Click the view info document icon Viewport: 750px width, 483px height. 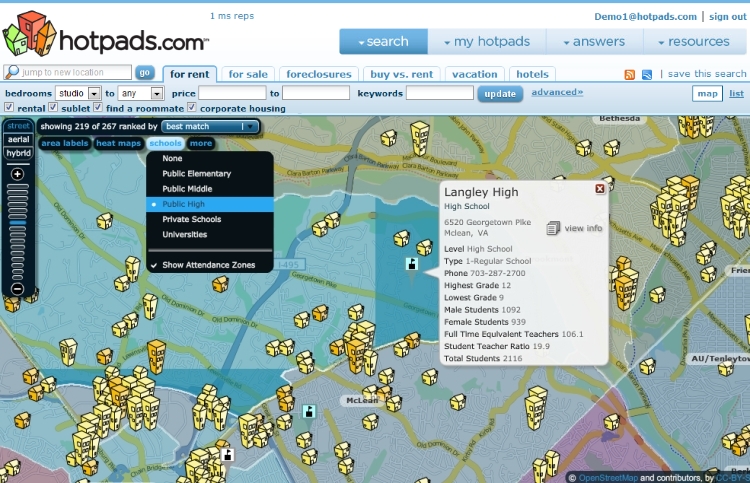(x=553, y=228)
